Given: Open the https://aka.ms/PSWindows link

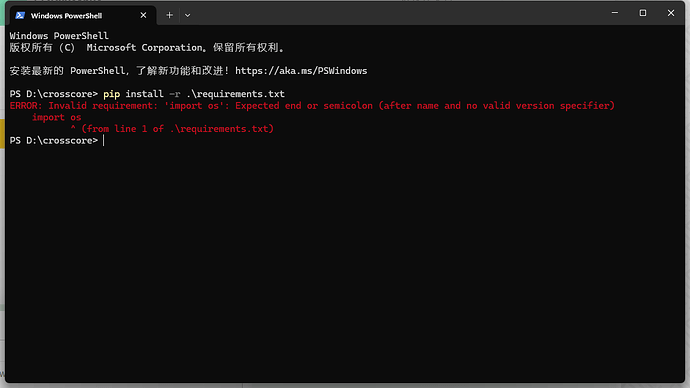Looking at the screenshot, I should coord(301,71).
